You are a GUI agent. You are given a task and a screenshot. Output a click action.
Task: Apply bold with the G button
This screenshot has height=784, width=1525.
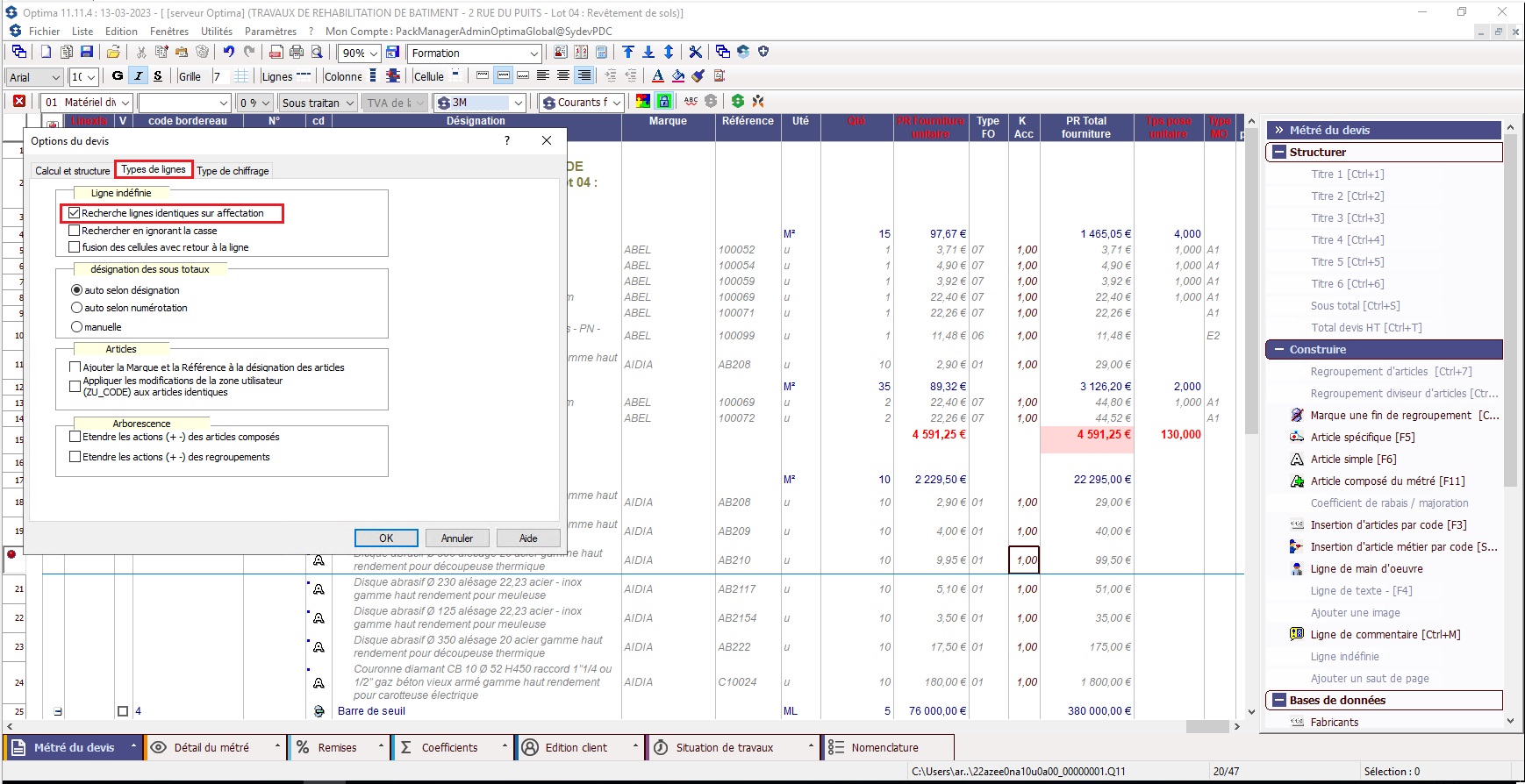coord(118,75)
